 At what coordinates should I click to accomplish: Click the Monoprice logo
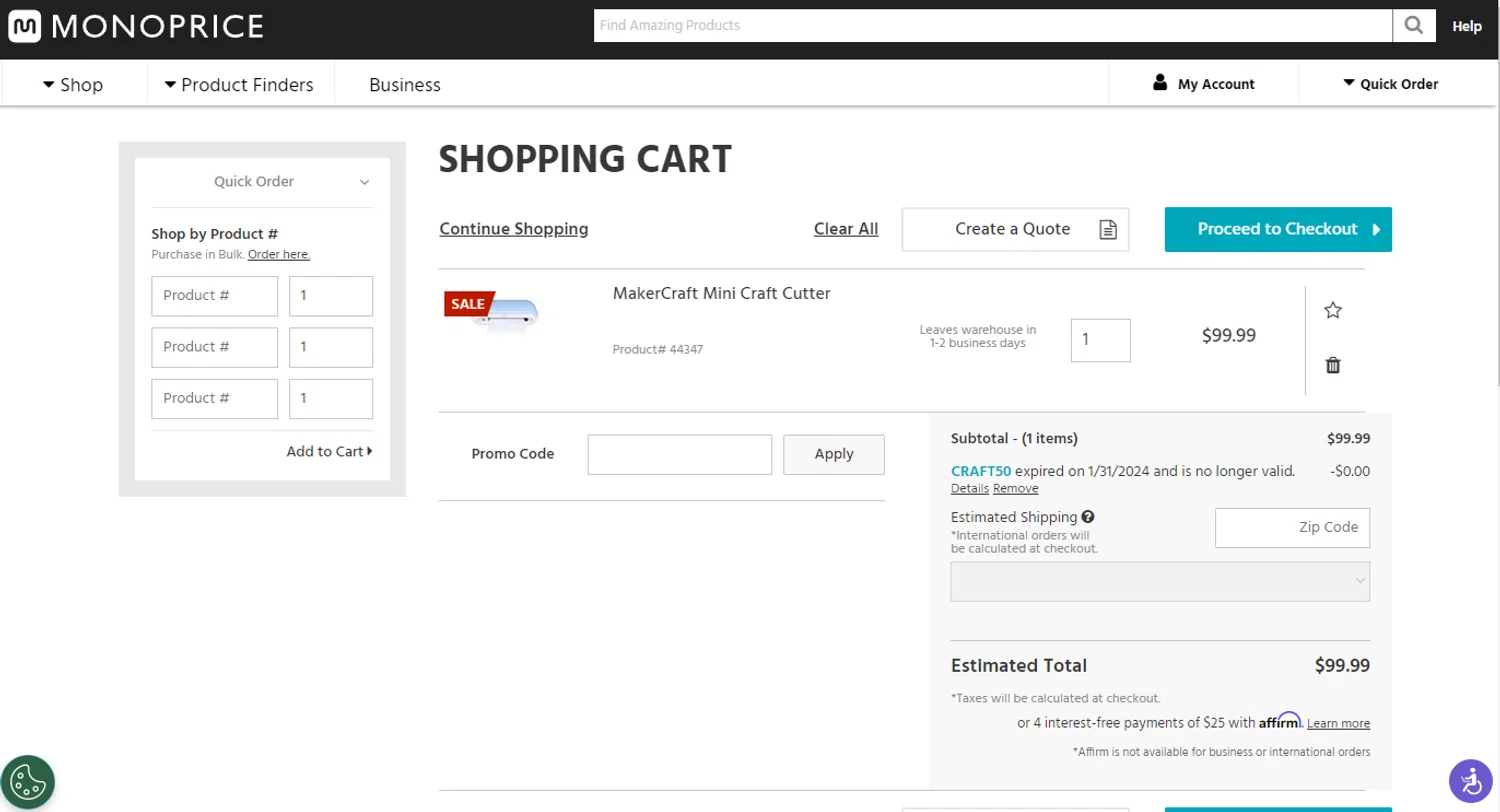tap(136, 26)
